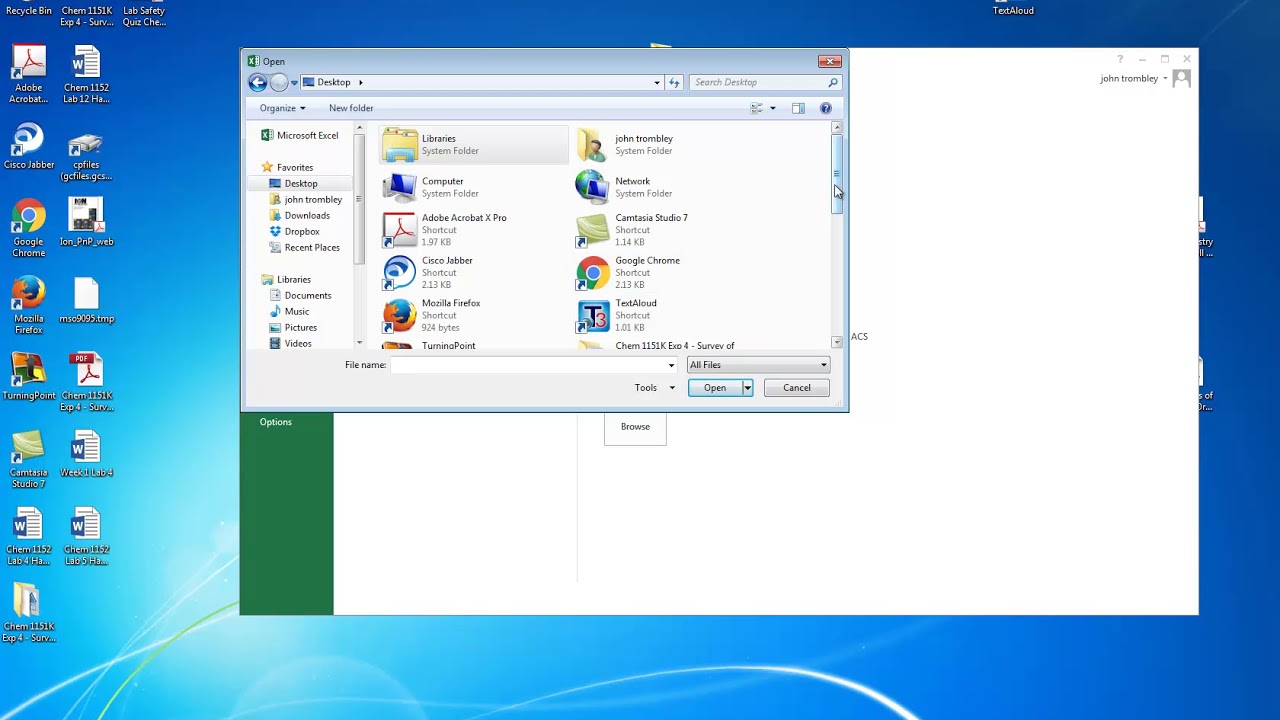Click the change view icon in dialog toolbar
1280x720 pixels.
(757, 108)
